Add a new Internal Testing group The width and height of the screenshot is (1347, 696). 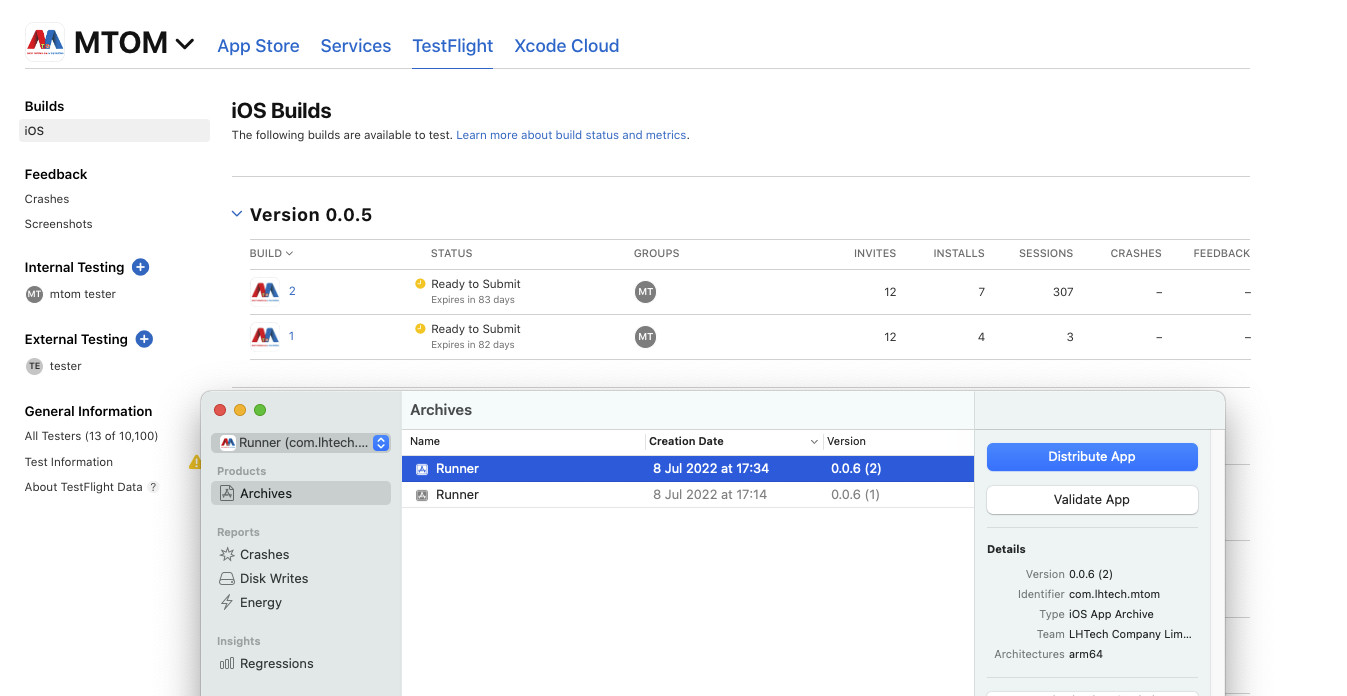coord(140,267)
